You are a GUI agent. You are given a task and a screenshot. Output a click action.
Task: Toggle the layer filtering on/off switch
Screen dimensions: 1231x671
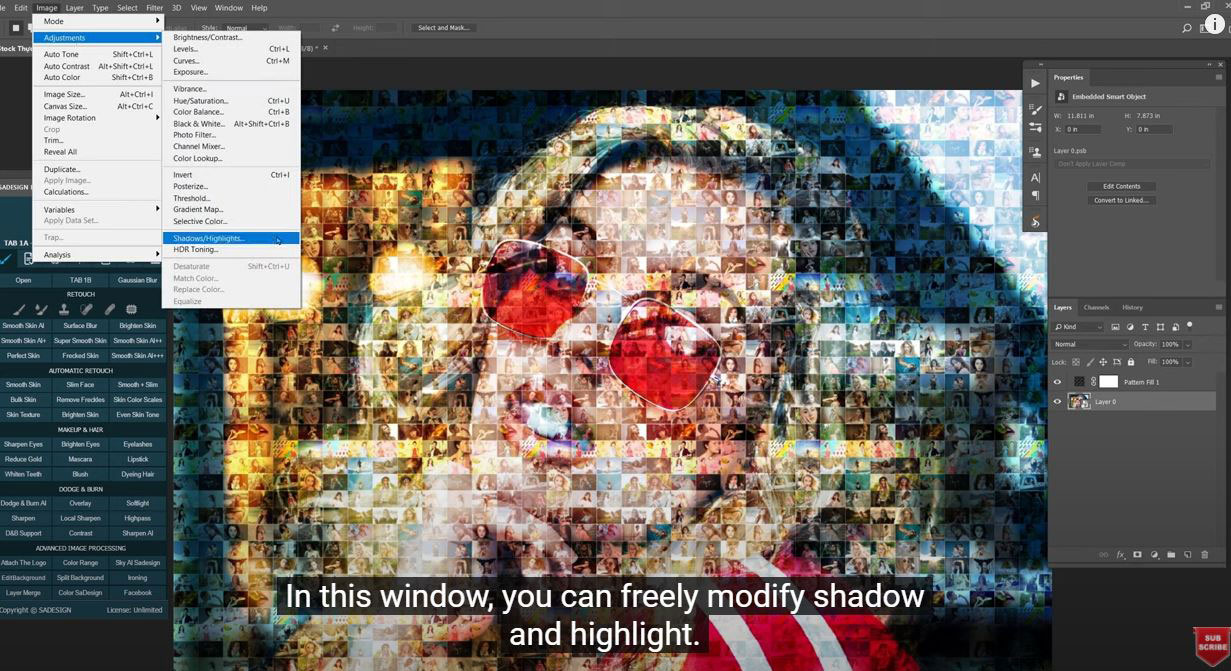pos(1189,324)
